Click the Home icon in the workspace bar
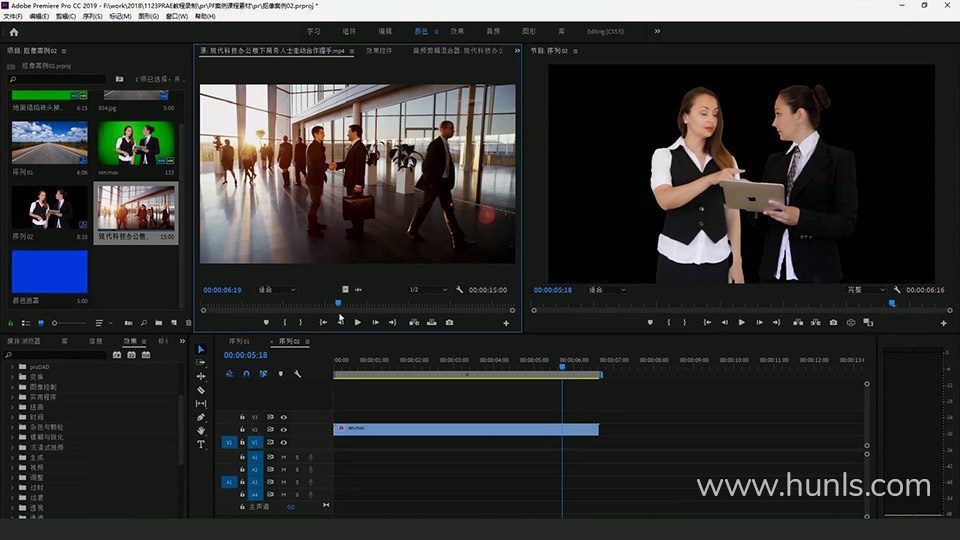The width and height of the screenshot is (960, 540). pos(13,32)
